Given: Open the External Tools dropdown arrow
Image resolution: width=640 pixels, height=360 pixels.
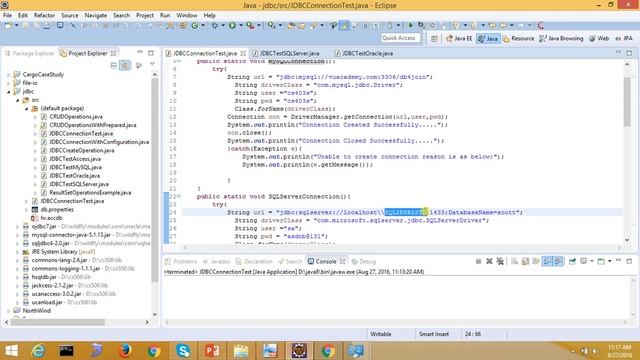Looking at the screenshot, I should [258, 25].
